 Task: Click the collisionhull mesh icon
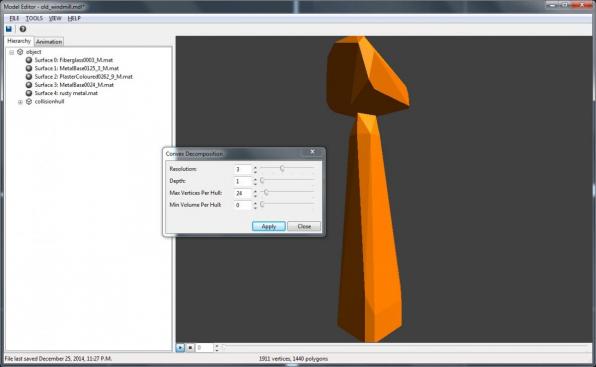point(29,101)
